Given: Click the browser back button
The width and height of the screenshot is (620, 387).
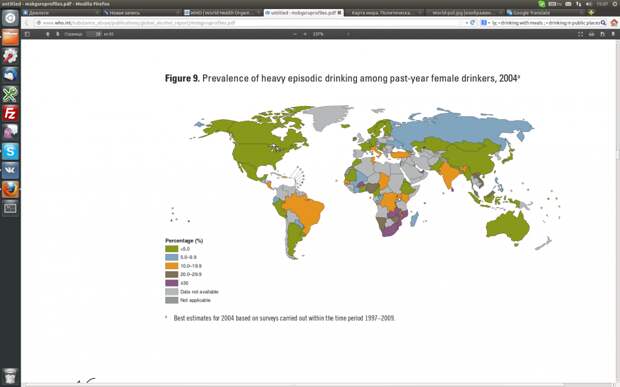Looking at the screenshot, I should pyautogui.click(x=27, y=23).
